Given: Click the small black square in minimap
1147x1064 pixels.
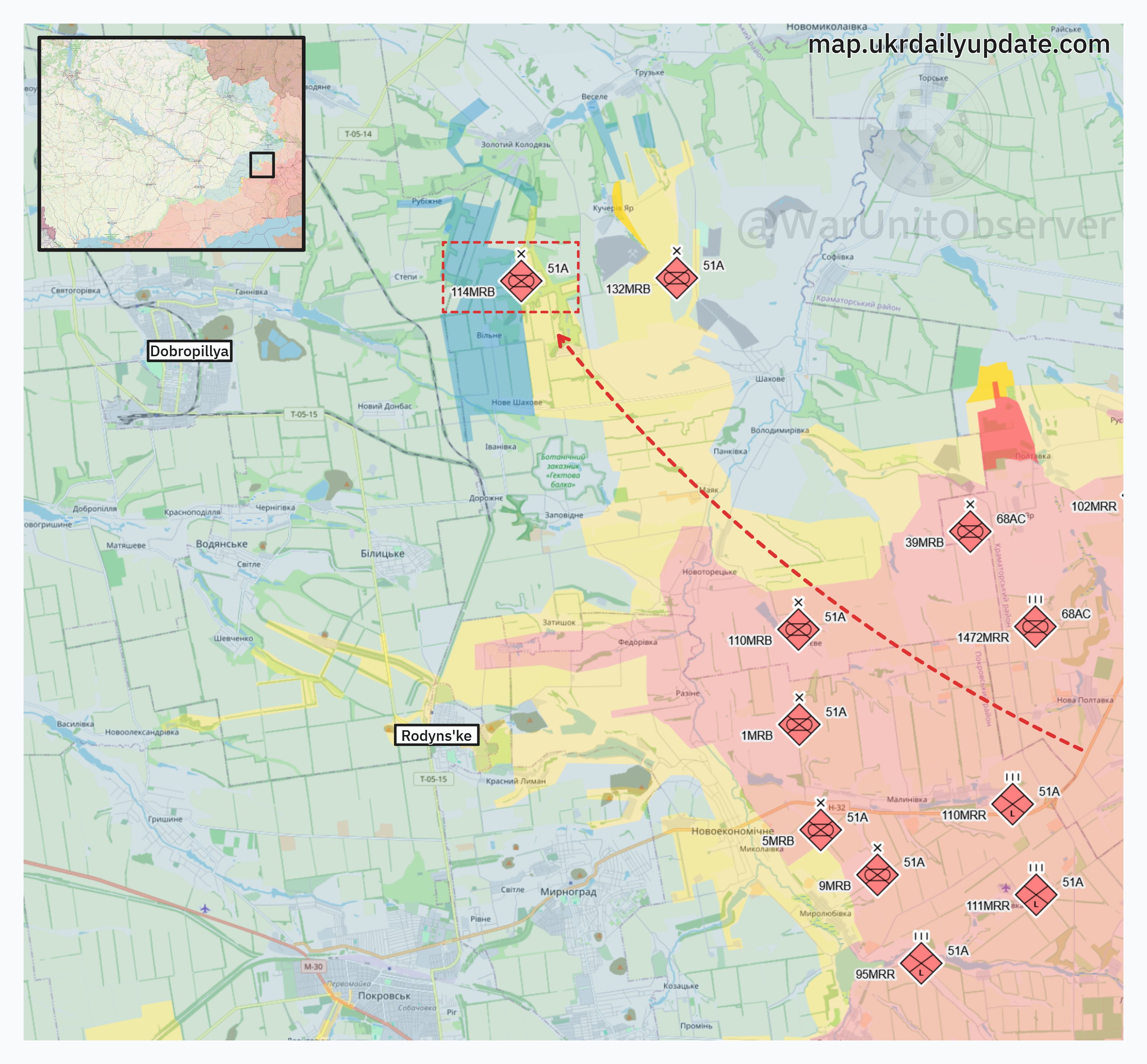Looking at the screenshot, I should 262,165.
